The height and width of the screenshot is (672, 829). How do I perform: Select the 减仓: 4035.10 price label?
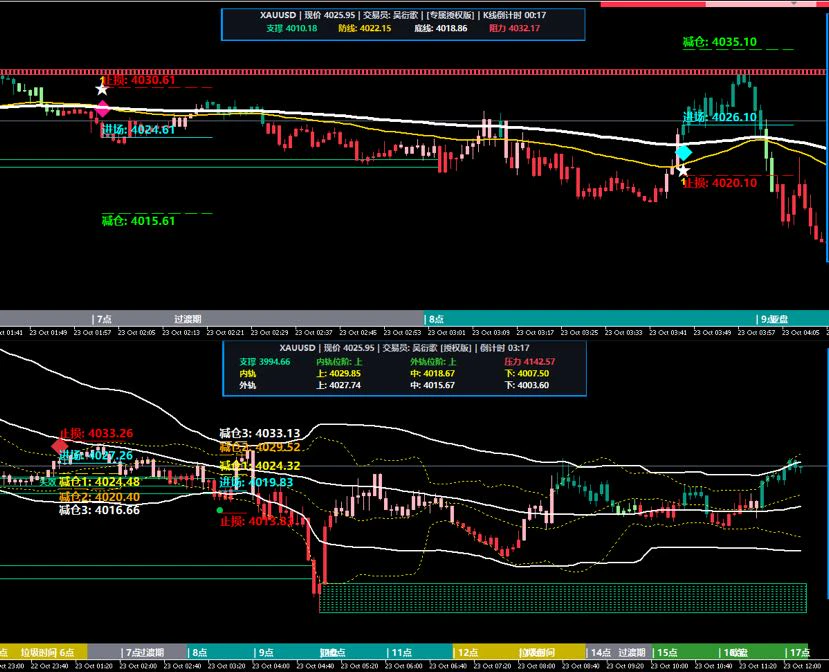pos(720,42)
